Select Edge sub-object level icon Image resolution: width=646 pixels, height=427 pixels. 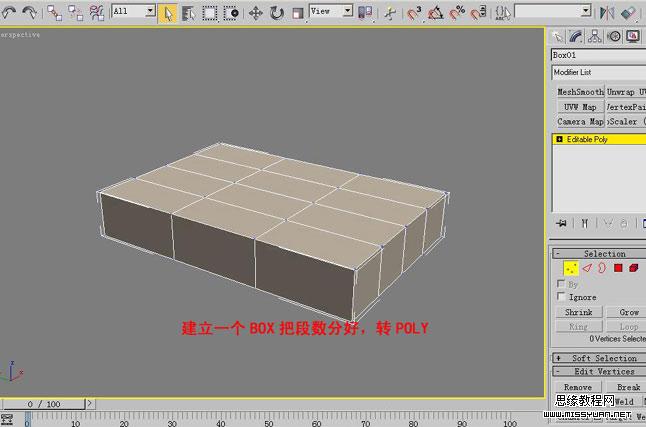tap(587, 268)
